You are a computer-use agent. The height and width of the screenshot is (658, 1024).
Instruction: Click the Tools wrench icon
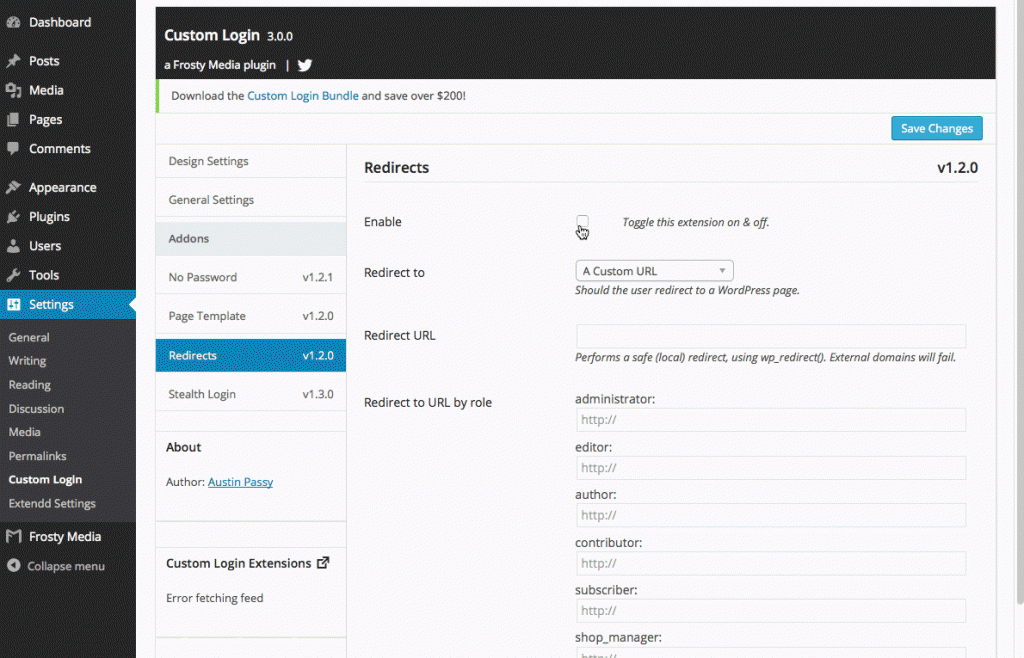[13, 275]
